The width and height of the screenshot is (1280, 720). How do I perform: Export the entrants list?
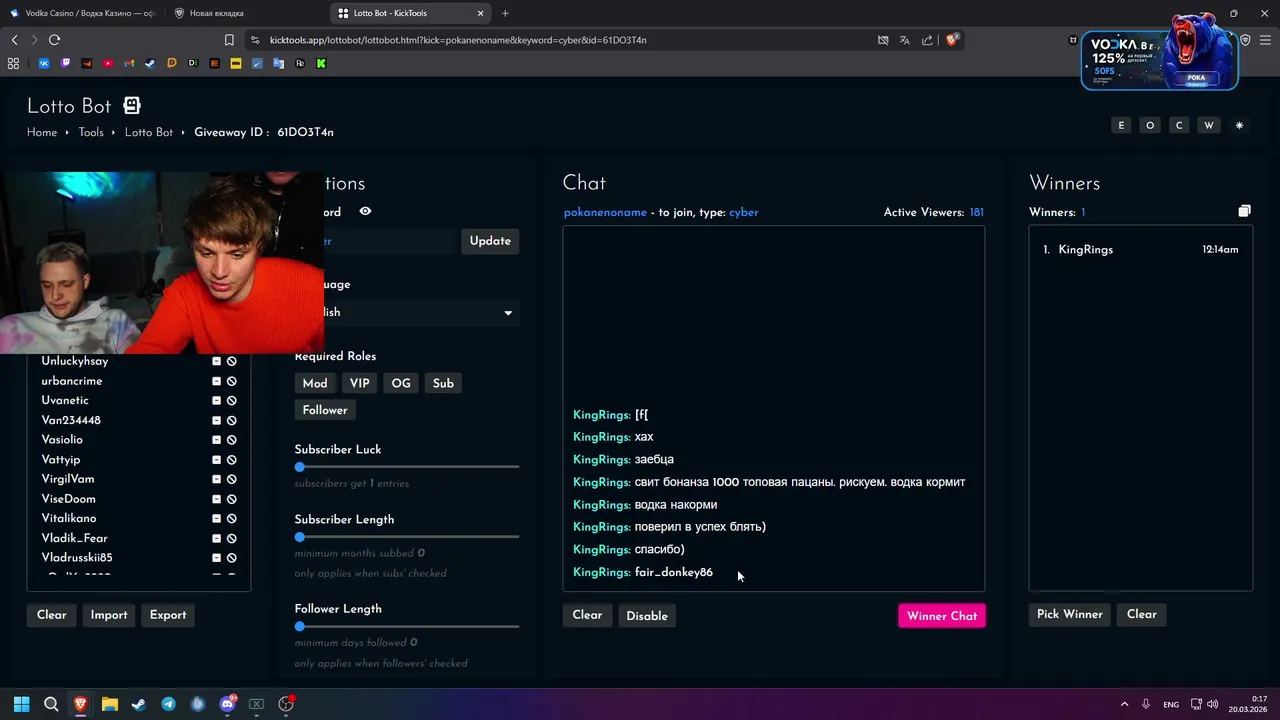click(x=168, y=615)
